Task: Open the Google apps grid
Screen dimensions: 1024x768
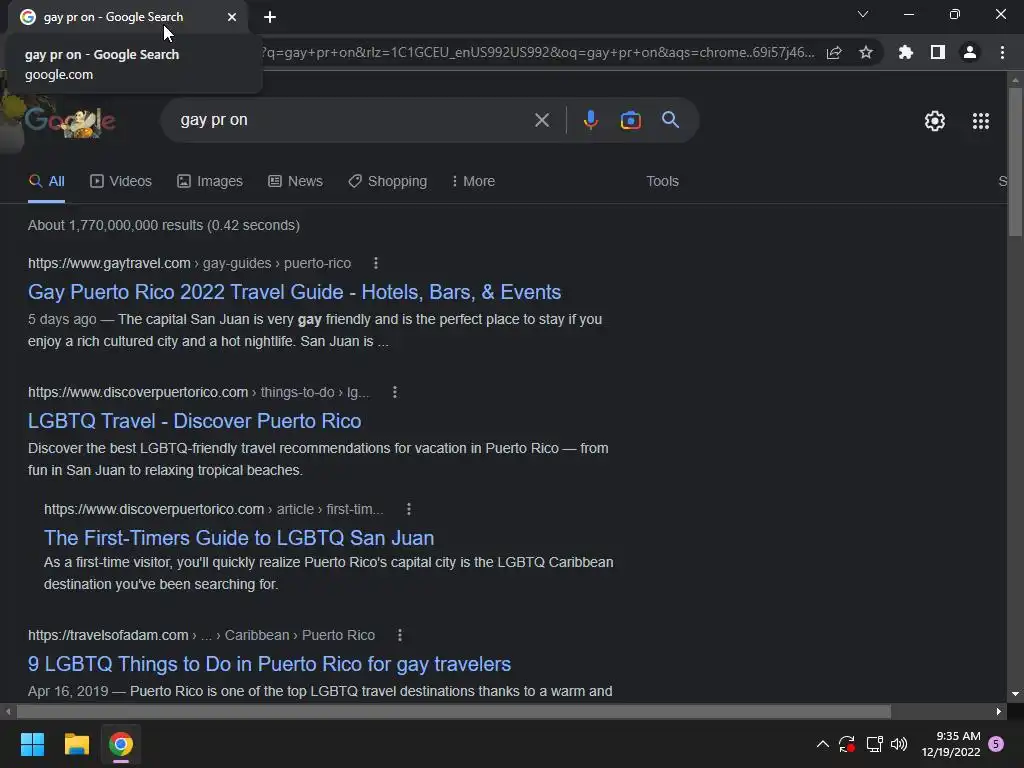Action: click(980, 121)
